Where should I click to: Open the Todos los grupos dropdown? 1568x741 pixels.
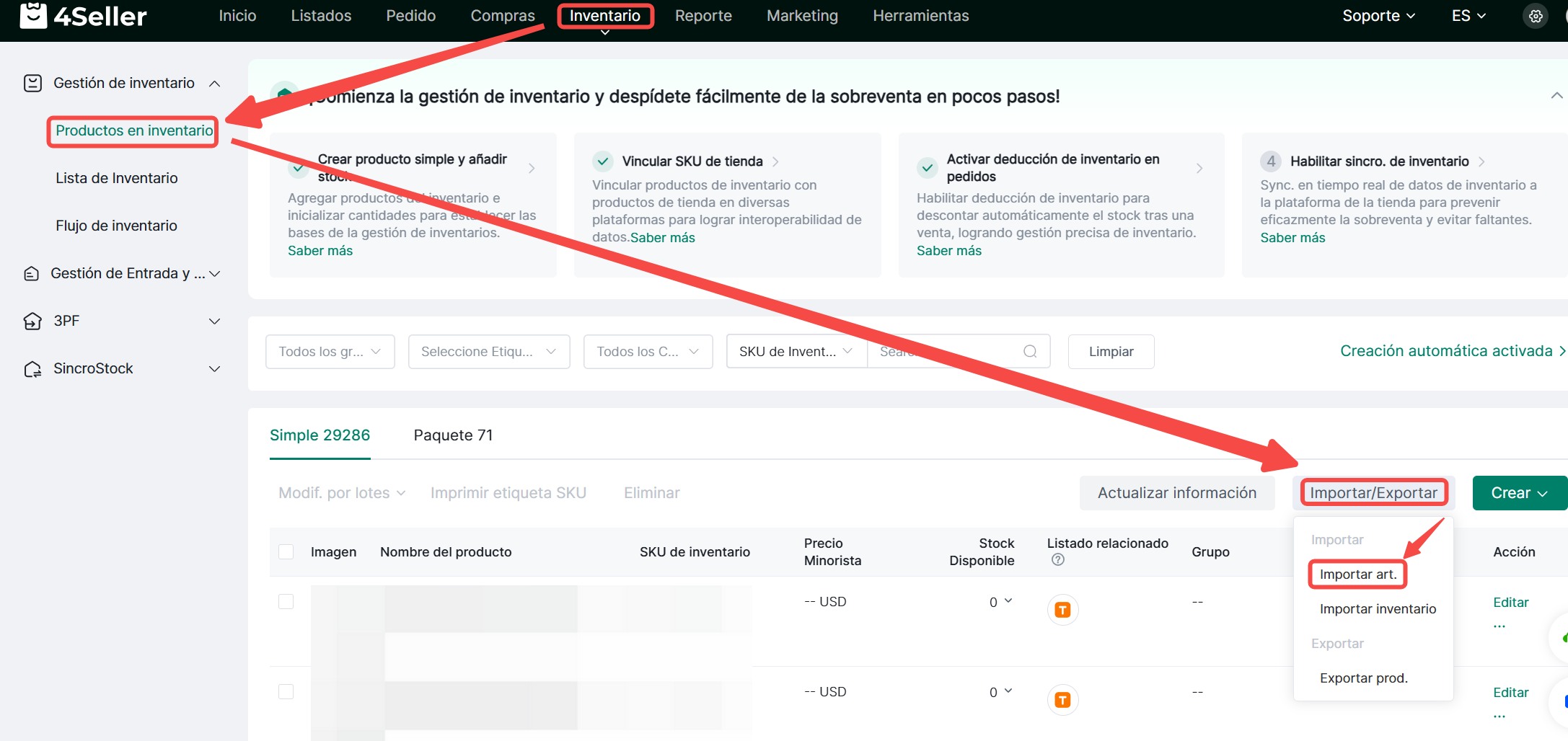pos(330,352)
